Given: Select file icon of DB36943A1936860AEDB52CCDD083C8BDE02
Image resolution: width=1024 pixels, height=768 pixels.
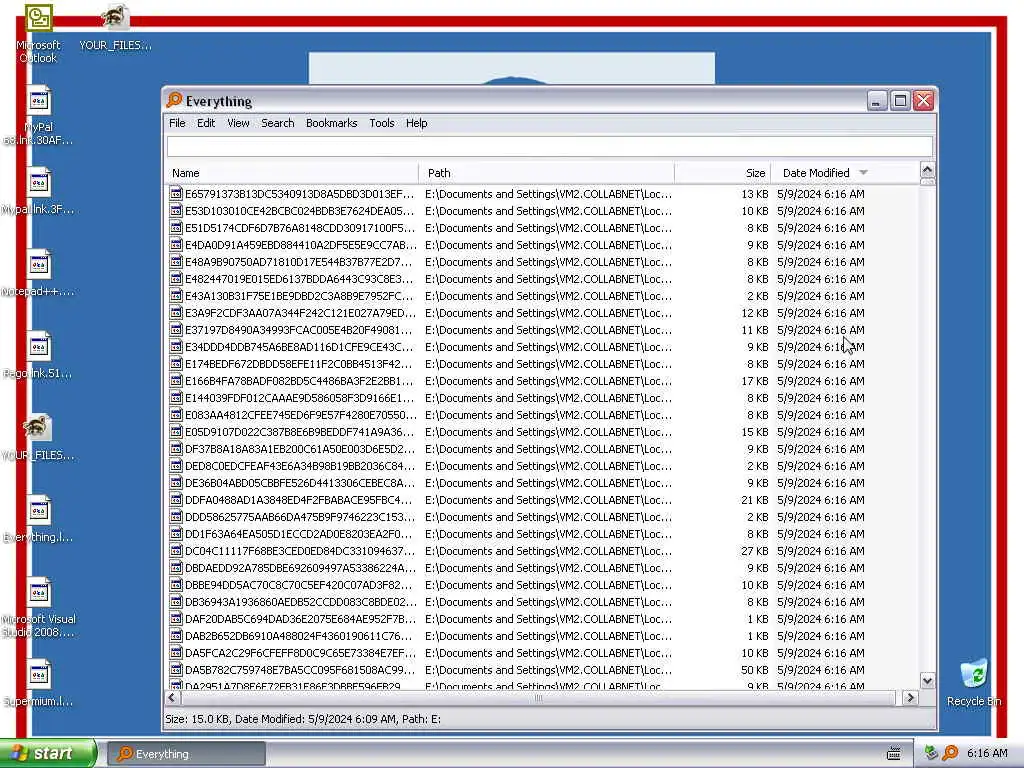Looking at the screenshot, I should click(176, 601).
